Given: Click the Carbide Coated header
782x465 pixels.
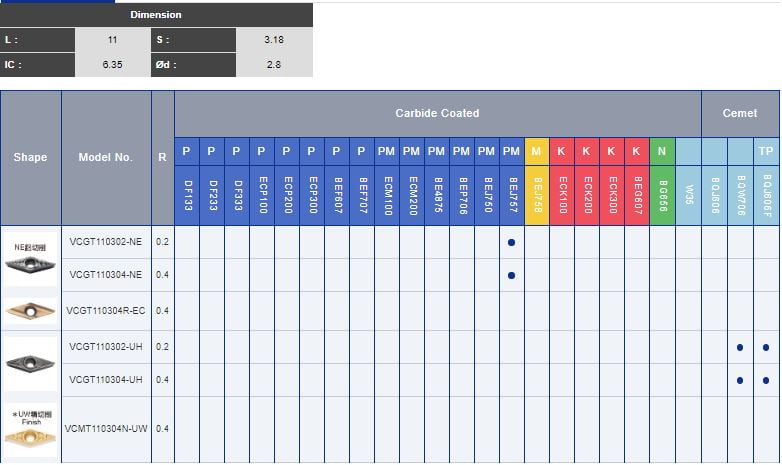Looking at the screenshot, I should click(x=437, y=114).
